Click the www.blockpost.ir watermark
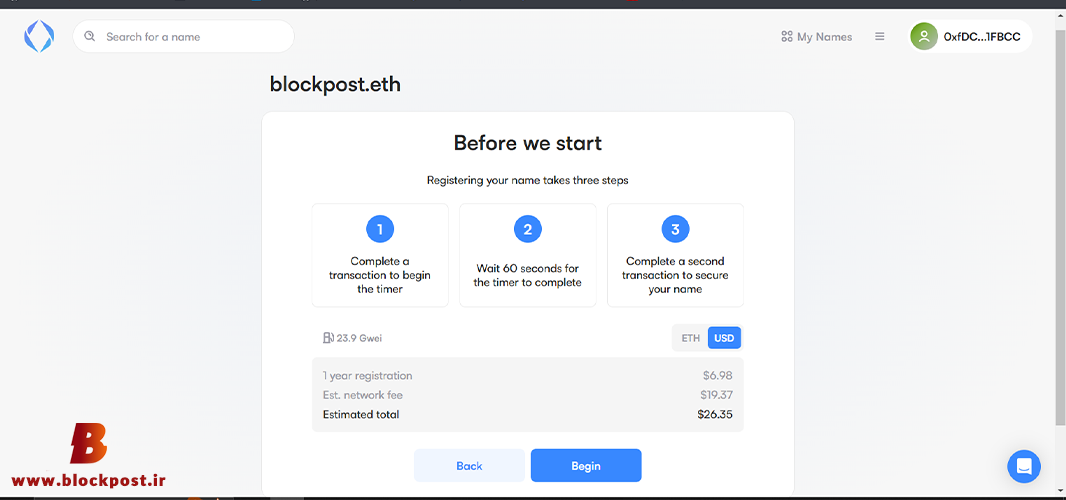Image resolution: width=1066 pixels, height=500 pixels. 88,481
